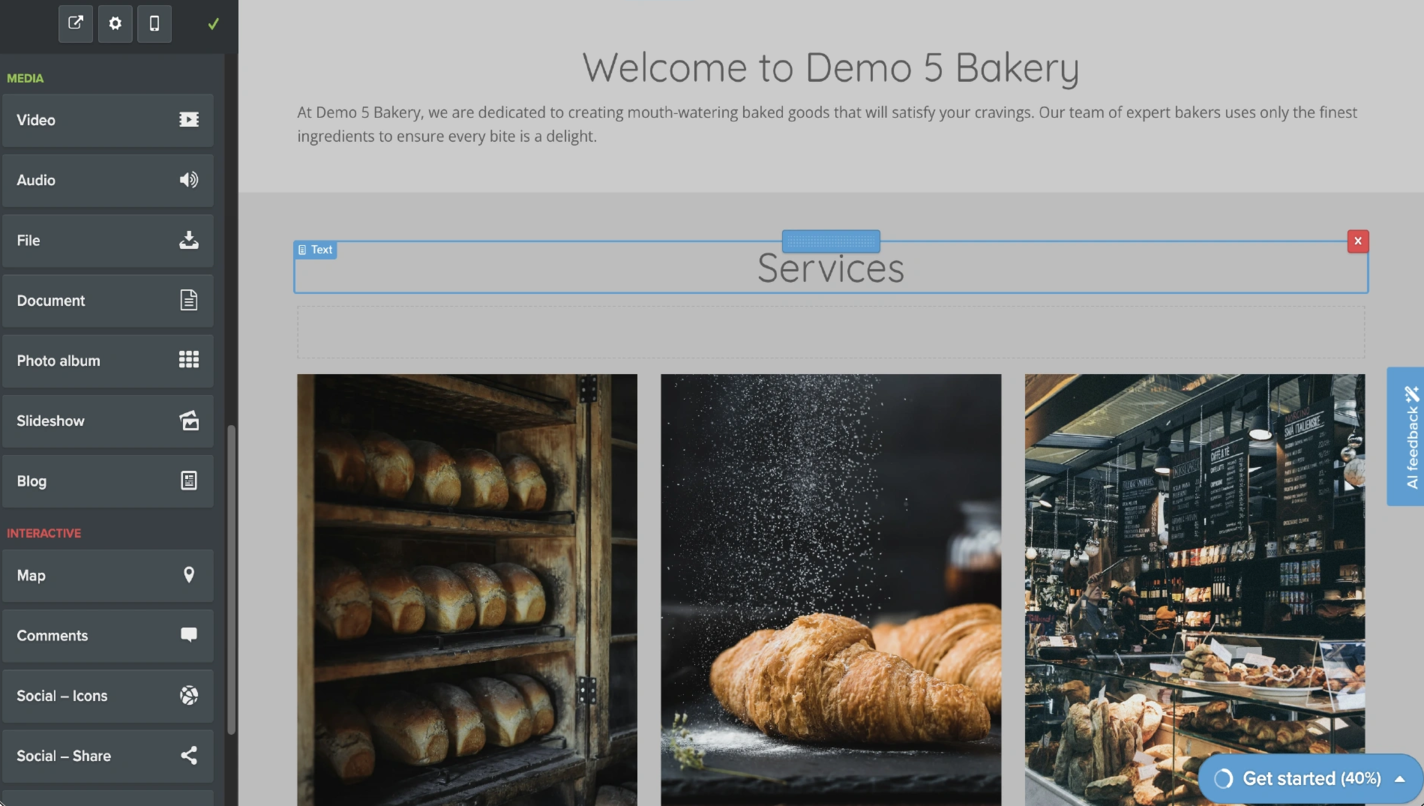Expand the Get started progress panel
This screenshot has height=806, width=1424.
(x=1399, y=778)
